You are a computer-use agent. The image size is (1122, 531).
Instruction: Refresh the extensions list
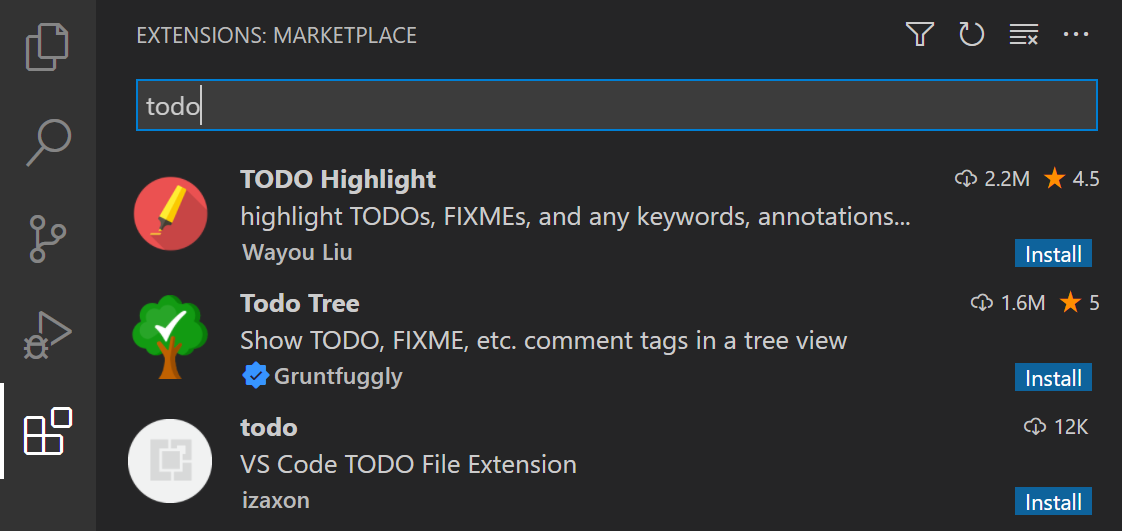[x=971, y=36]
